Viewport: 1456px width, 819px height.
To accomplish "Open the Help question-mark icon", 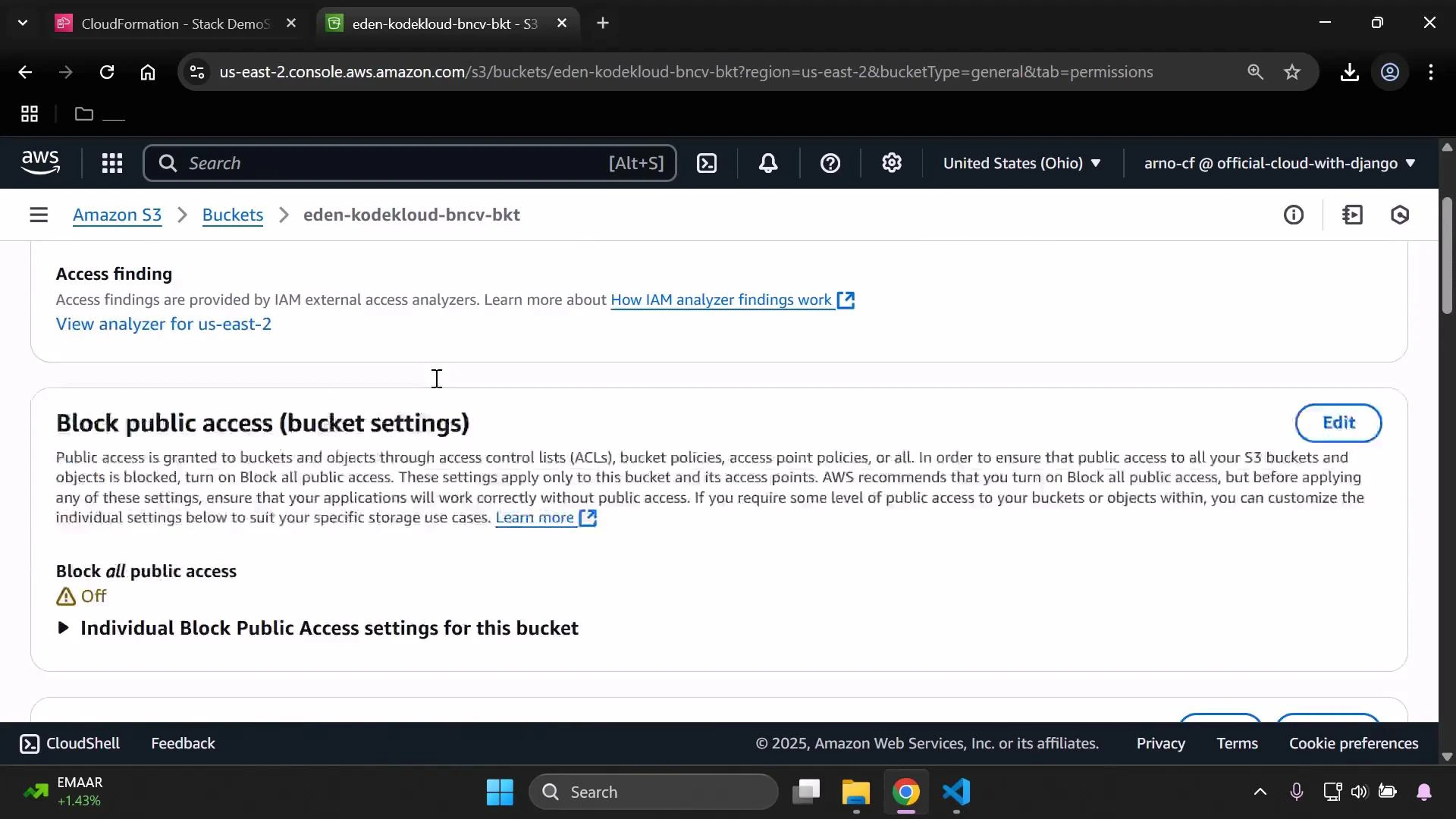I will [831, 163].
